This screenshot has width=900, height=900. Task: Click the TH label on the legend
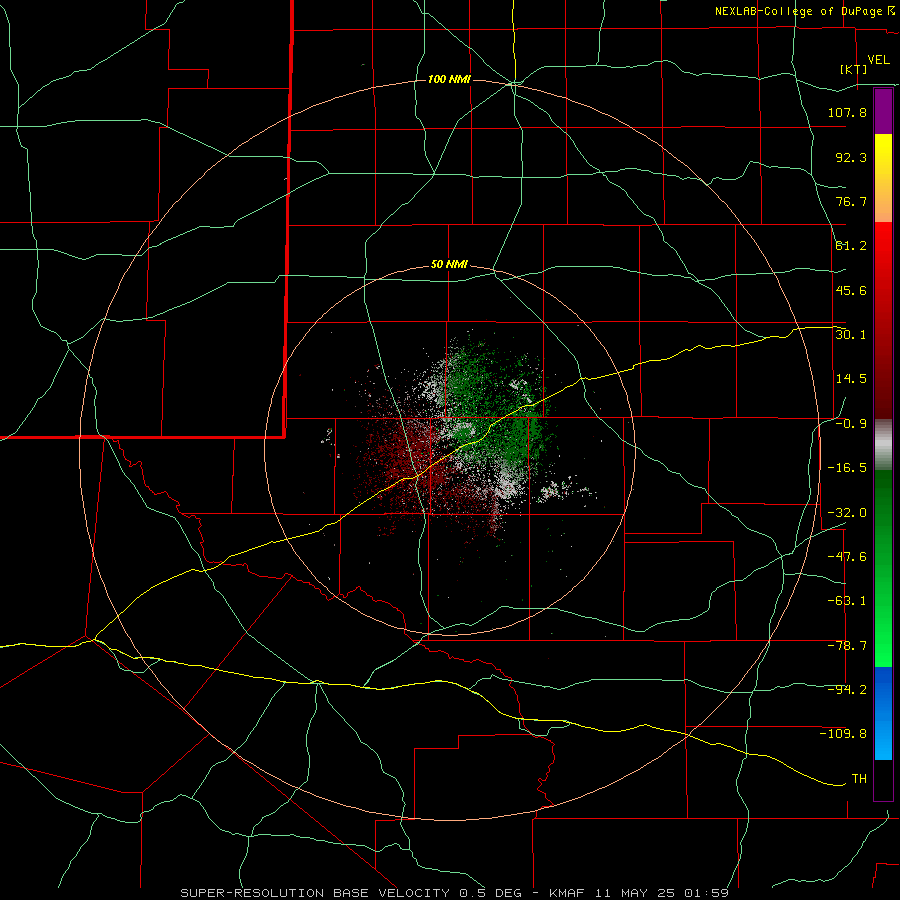(859, 779)
